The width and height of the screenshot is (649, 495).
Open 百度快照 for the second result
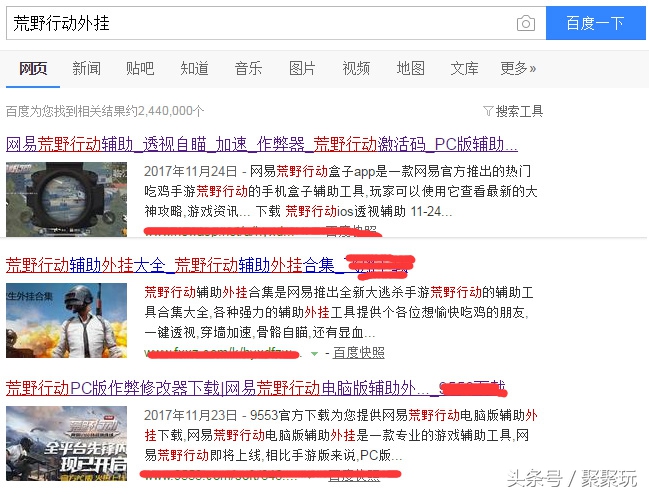359,353
